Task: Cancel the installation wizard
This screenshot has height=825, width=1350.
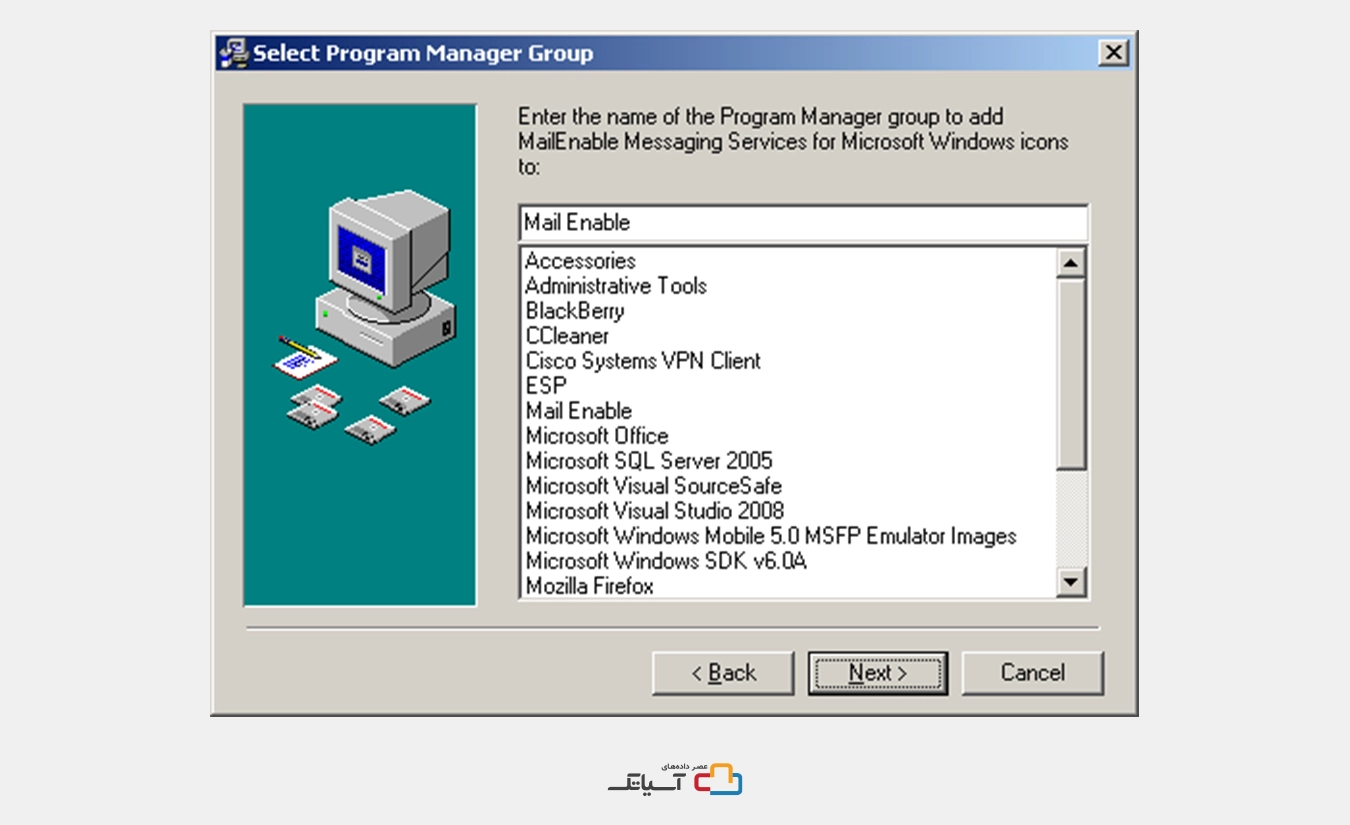Action: 1032,673
